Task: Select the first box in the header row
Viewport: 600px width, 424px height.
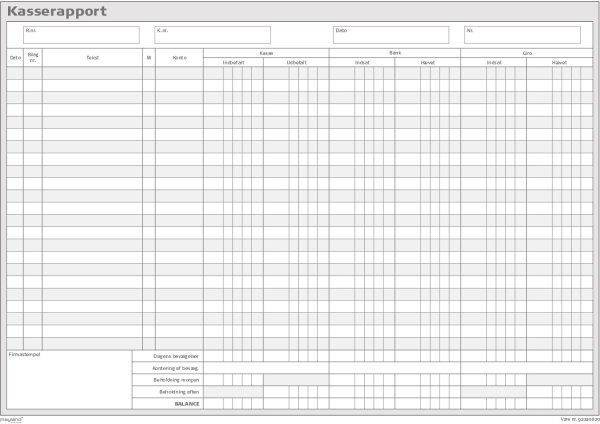Action: click(81, 35)
